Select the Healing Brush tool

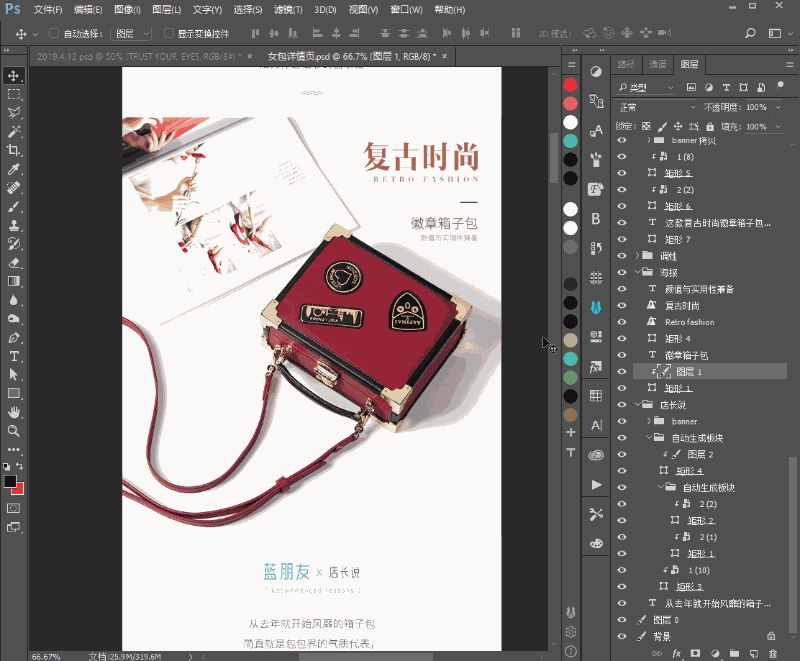click(x=13, y=188)
